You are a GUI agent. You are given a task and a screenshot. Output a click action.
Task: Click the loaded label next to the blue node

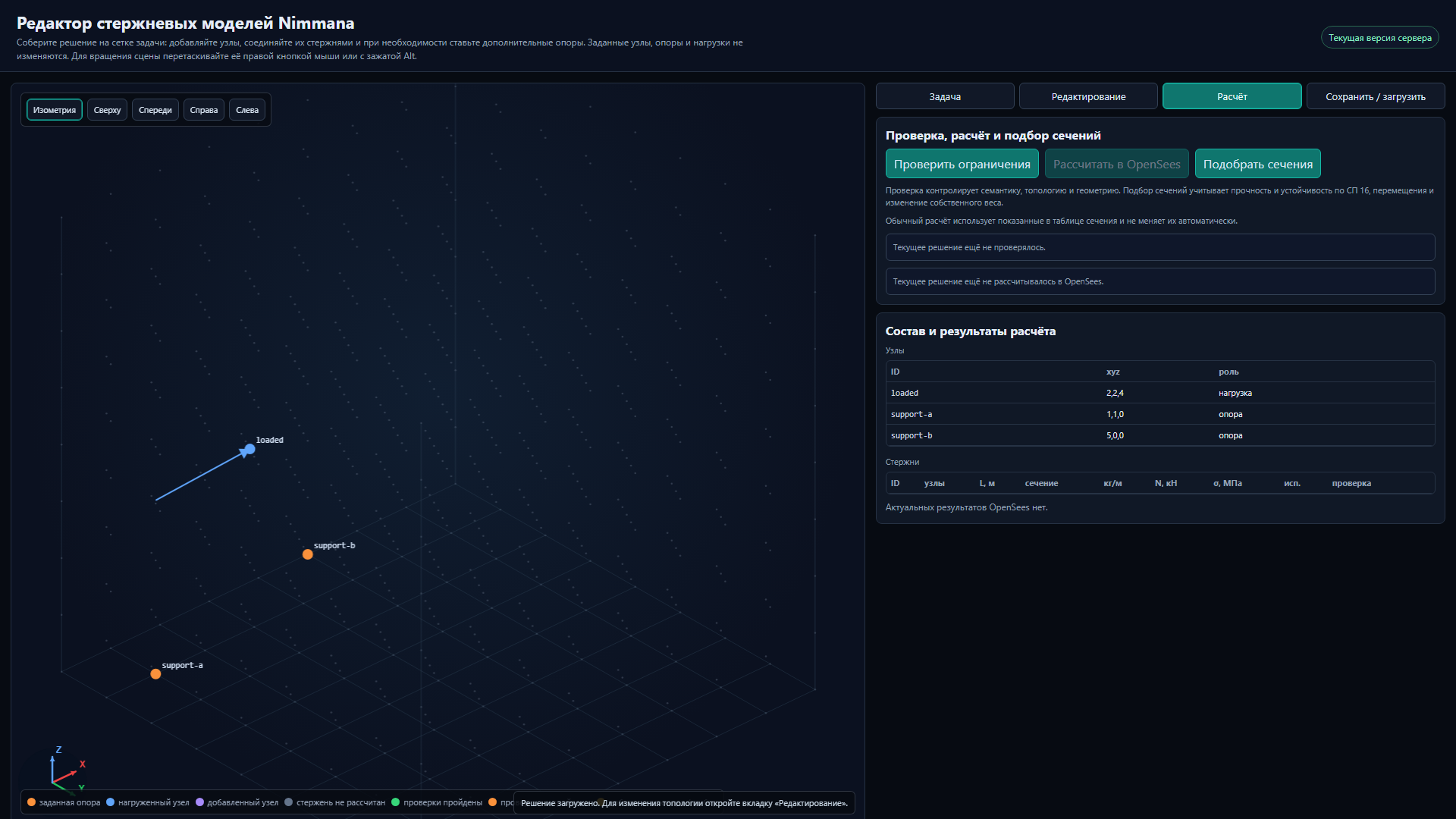click(270, 440)
